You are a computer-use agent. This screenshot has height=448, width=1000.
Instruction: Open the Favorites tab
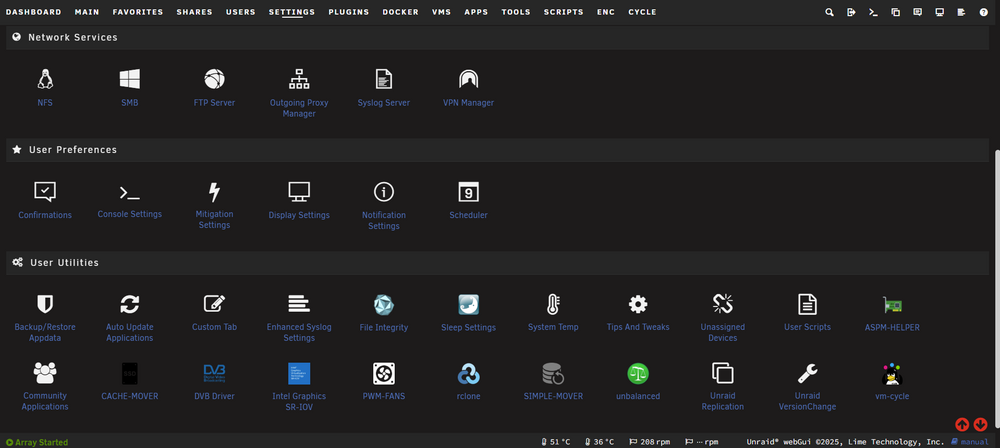click(x=138, y=12)
